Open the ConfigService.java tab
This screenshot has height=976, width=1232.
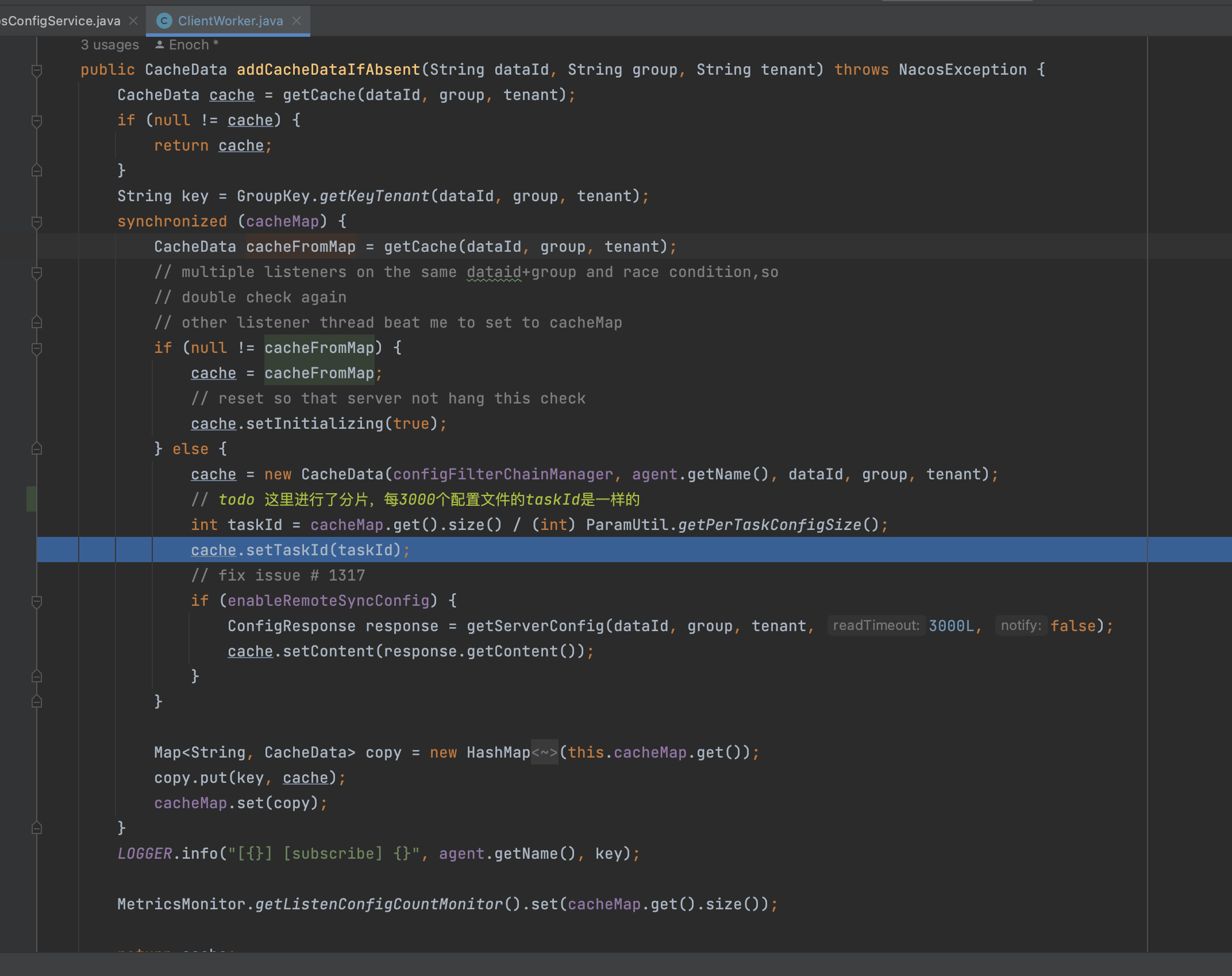pos(60,21)
